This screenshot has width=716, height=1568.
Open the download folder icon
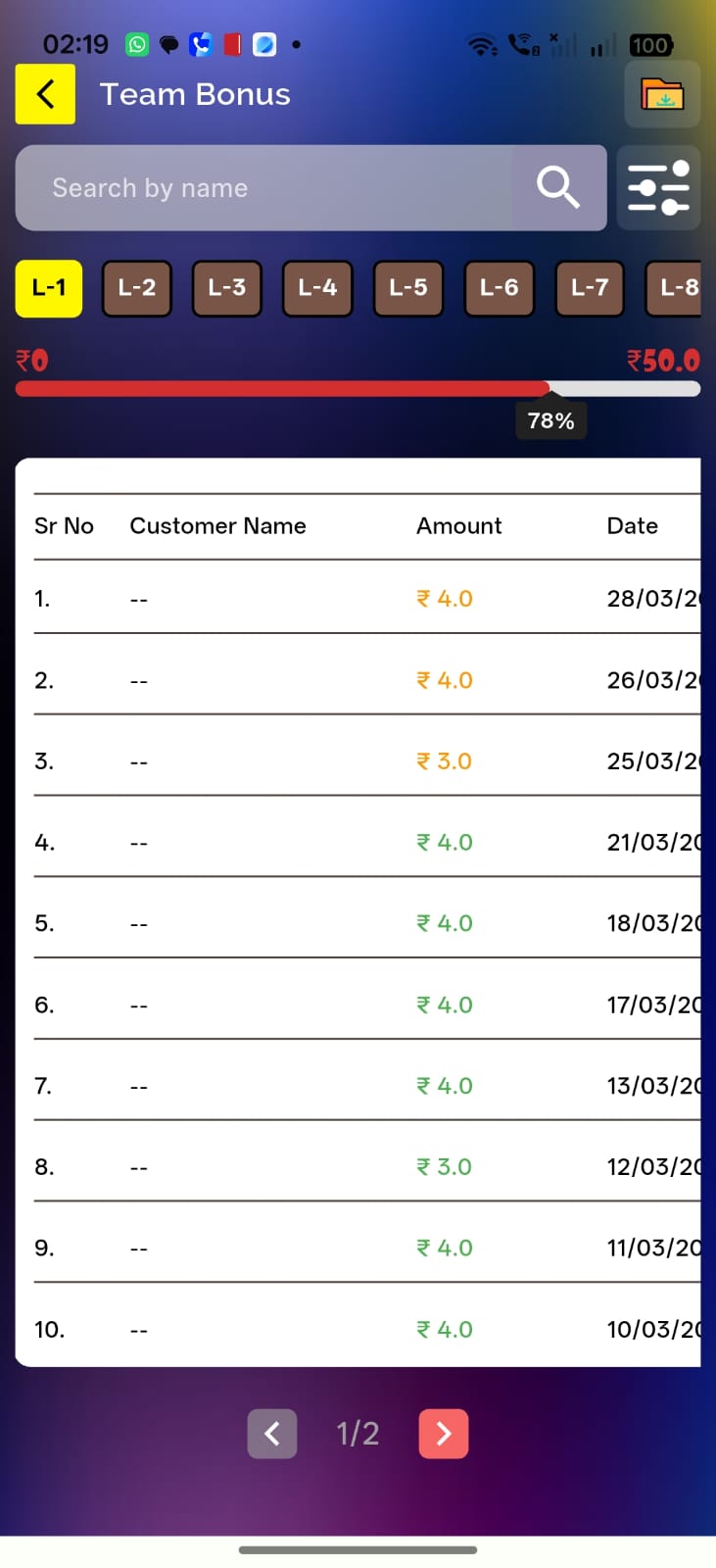click(662, 94)
